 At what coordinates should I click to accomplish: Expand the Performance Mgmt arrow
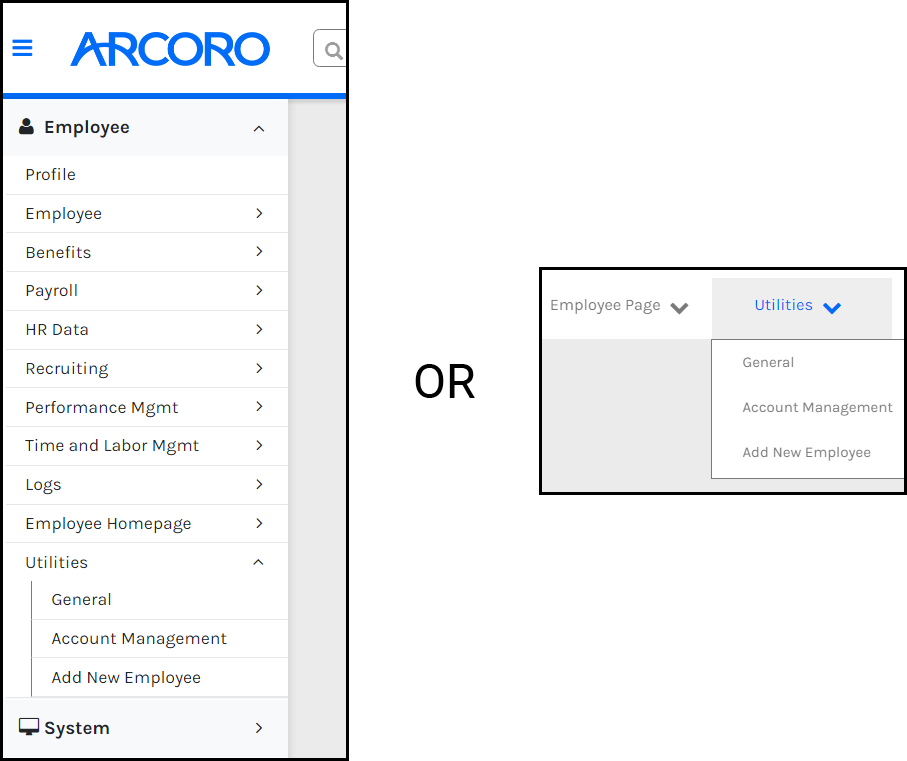(259, 407)
